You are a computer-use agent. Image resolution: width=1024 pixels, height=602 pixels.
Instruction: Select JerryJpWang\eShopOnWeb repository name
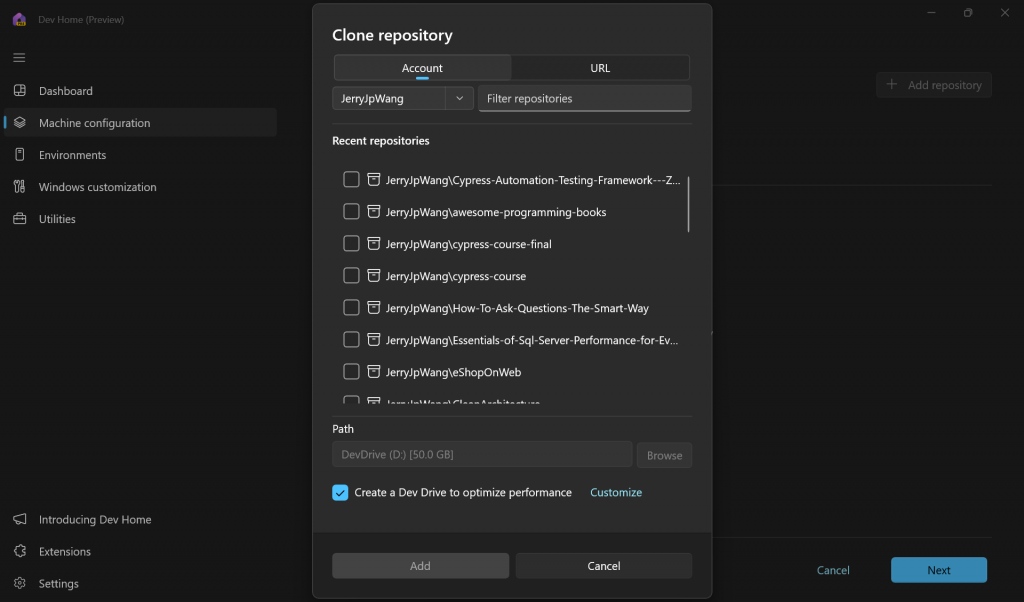click(453, 372)
